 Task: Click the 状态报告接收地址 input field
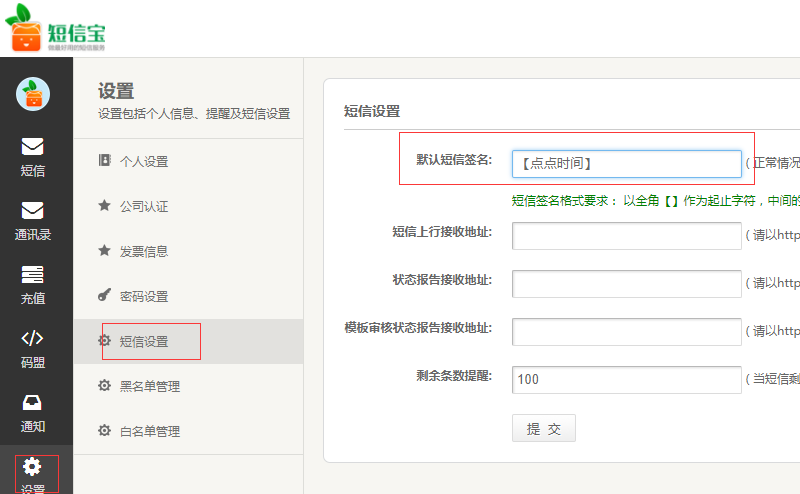click(626, 284)
